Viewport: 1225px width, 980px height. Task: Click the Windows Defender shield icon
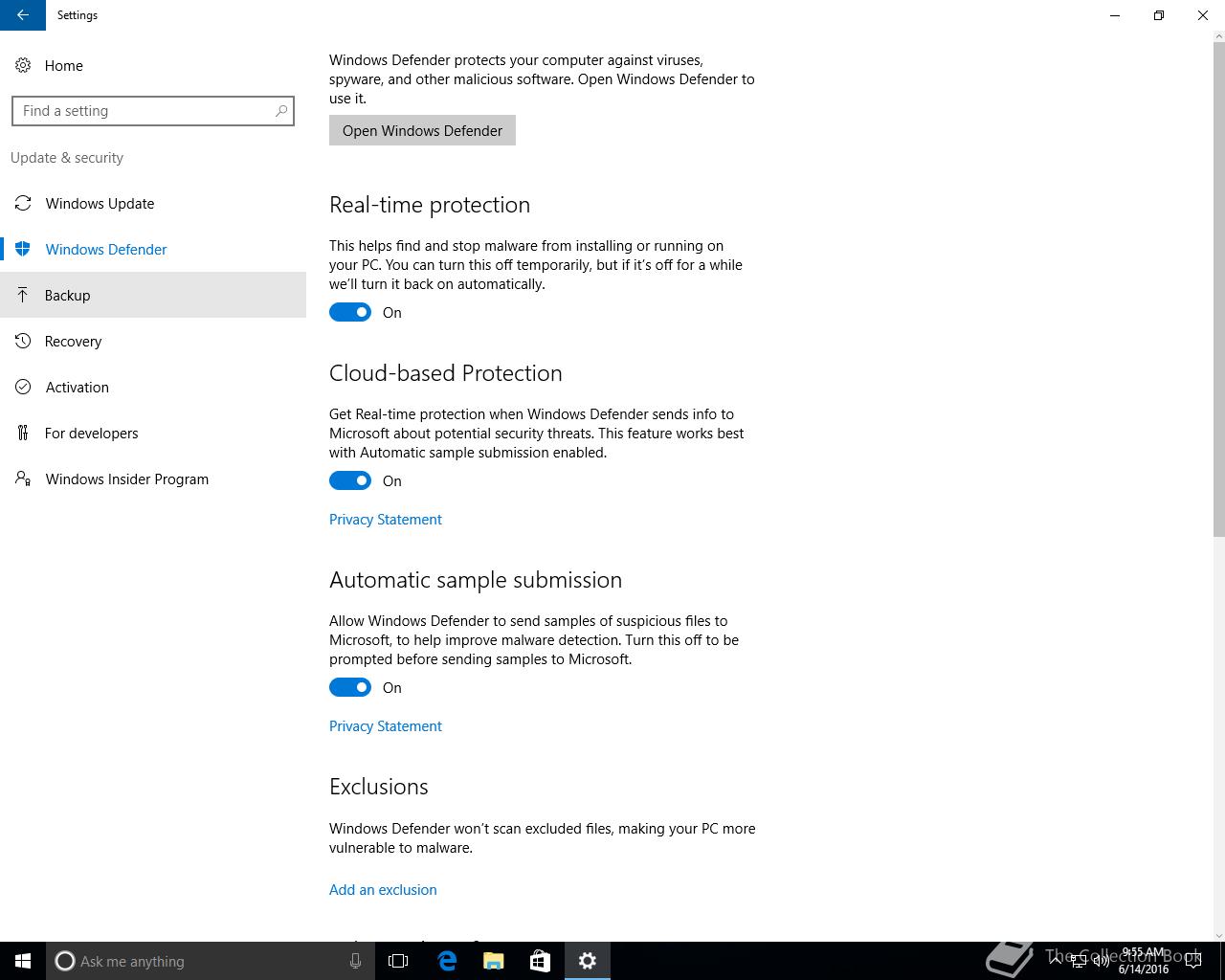point(23,249)
